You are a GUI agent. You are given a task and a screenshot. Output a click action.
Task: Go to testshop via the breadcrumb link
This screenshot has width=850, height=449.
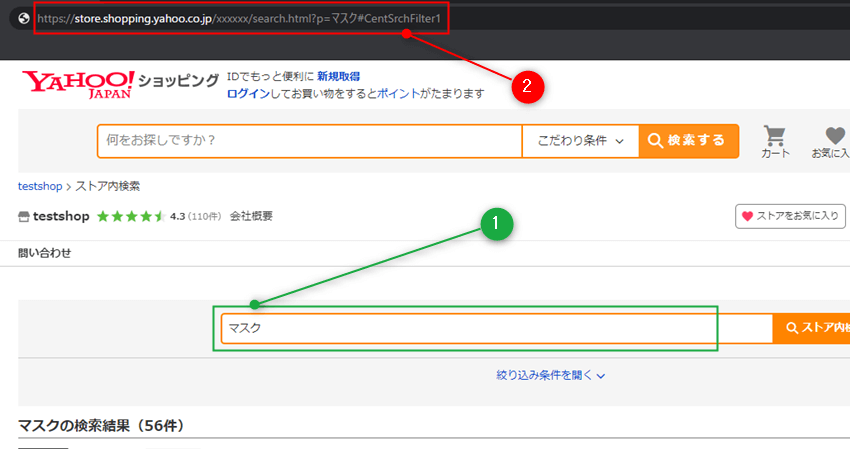40,186
